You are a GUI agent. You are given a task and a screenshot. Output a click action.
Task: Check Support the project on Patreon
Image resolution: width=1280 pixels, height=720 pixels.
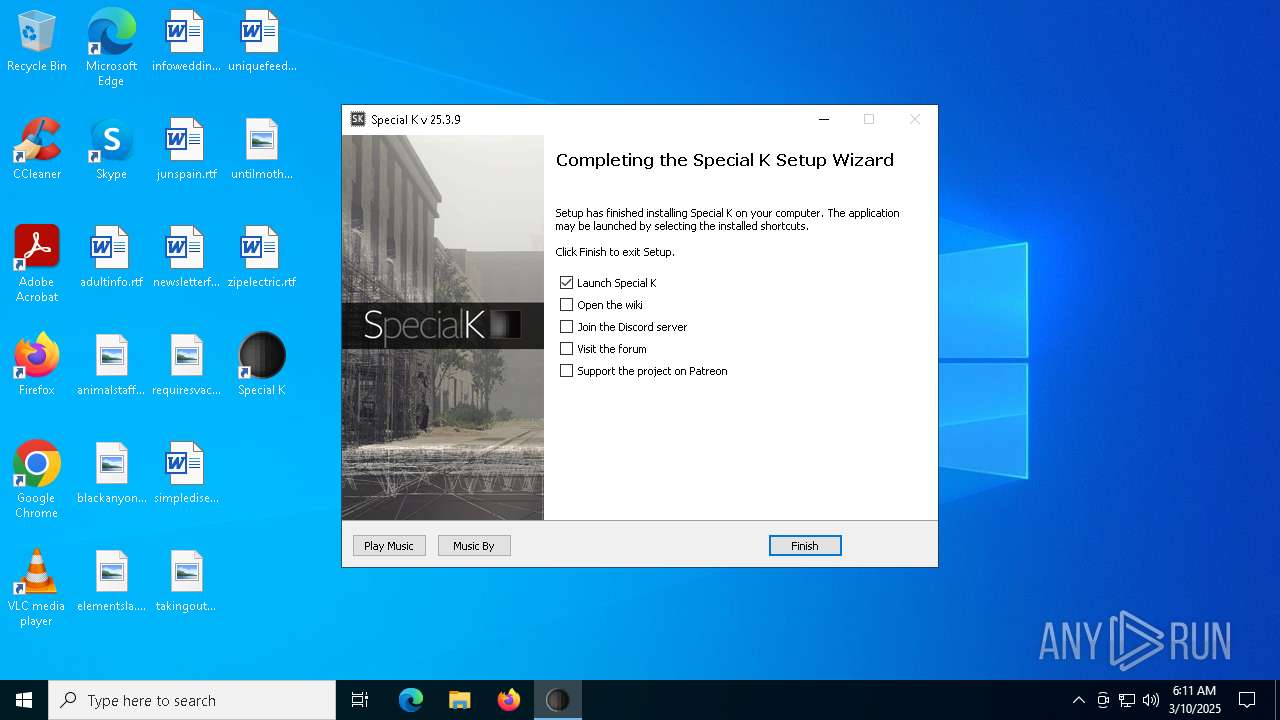pyautogui.click(x=567, y=371)
